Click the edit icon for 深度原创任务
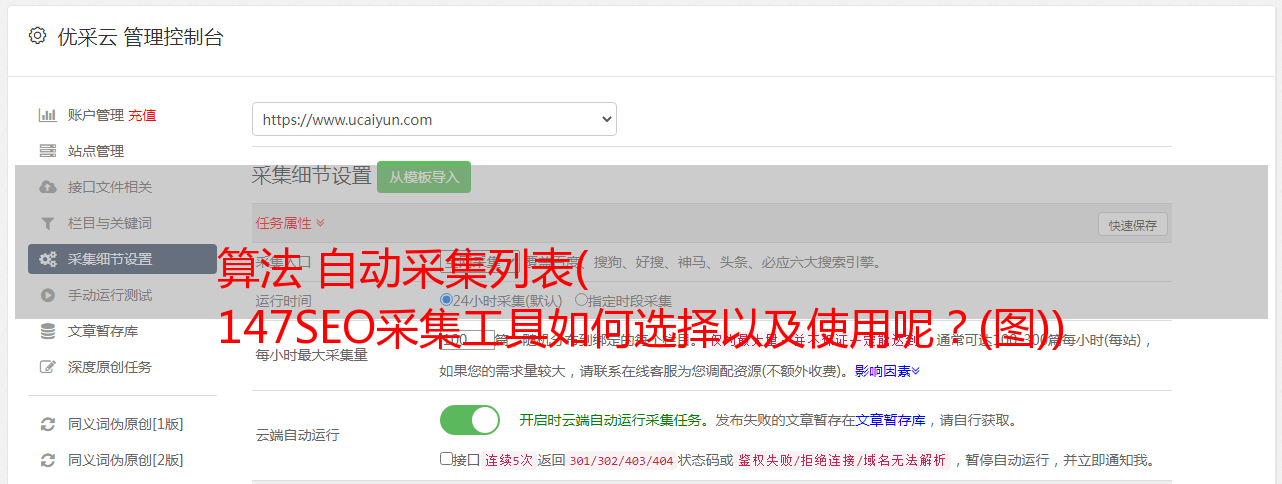Viewport: 1282px width, 484px height. click(x=47, y=367)
